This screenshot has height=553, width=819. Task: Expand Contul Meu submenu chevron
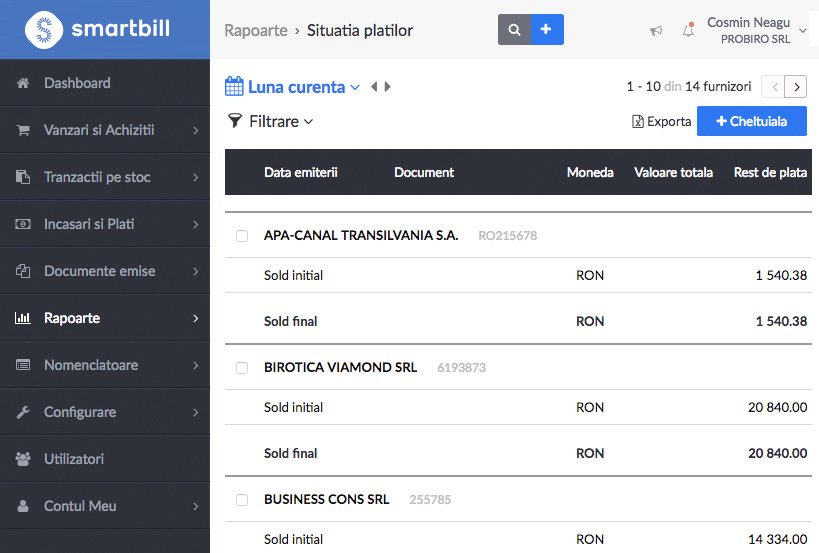pyautogui.click(x=196, y=506)
